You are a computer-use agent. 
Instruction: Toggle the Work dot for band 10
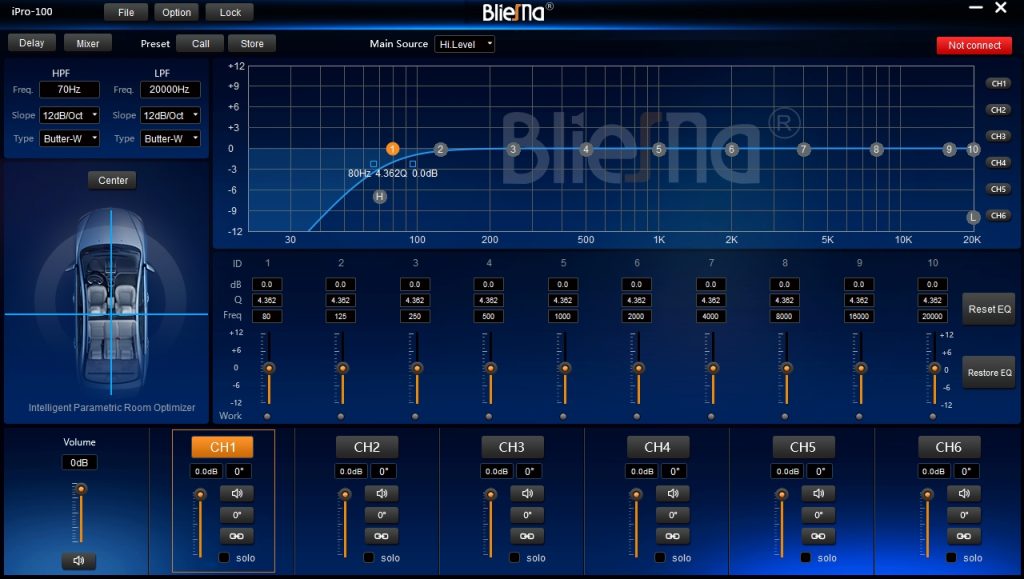[933, 416]
